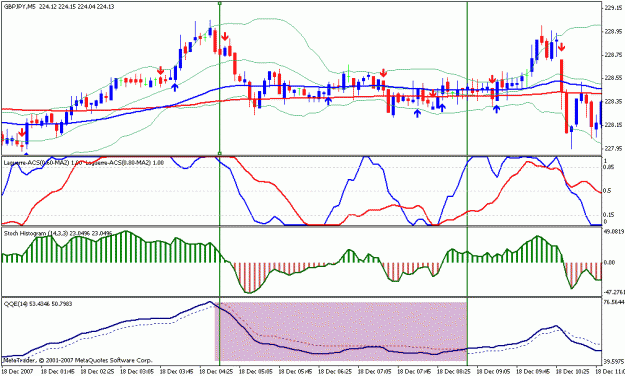The height and width of the screenshot is (376, 625).
Task: Click price level 228.55 on the axis
Action: click(613, 78)
